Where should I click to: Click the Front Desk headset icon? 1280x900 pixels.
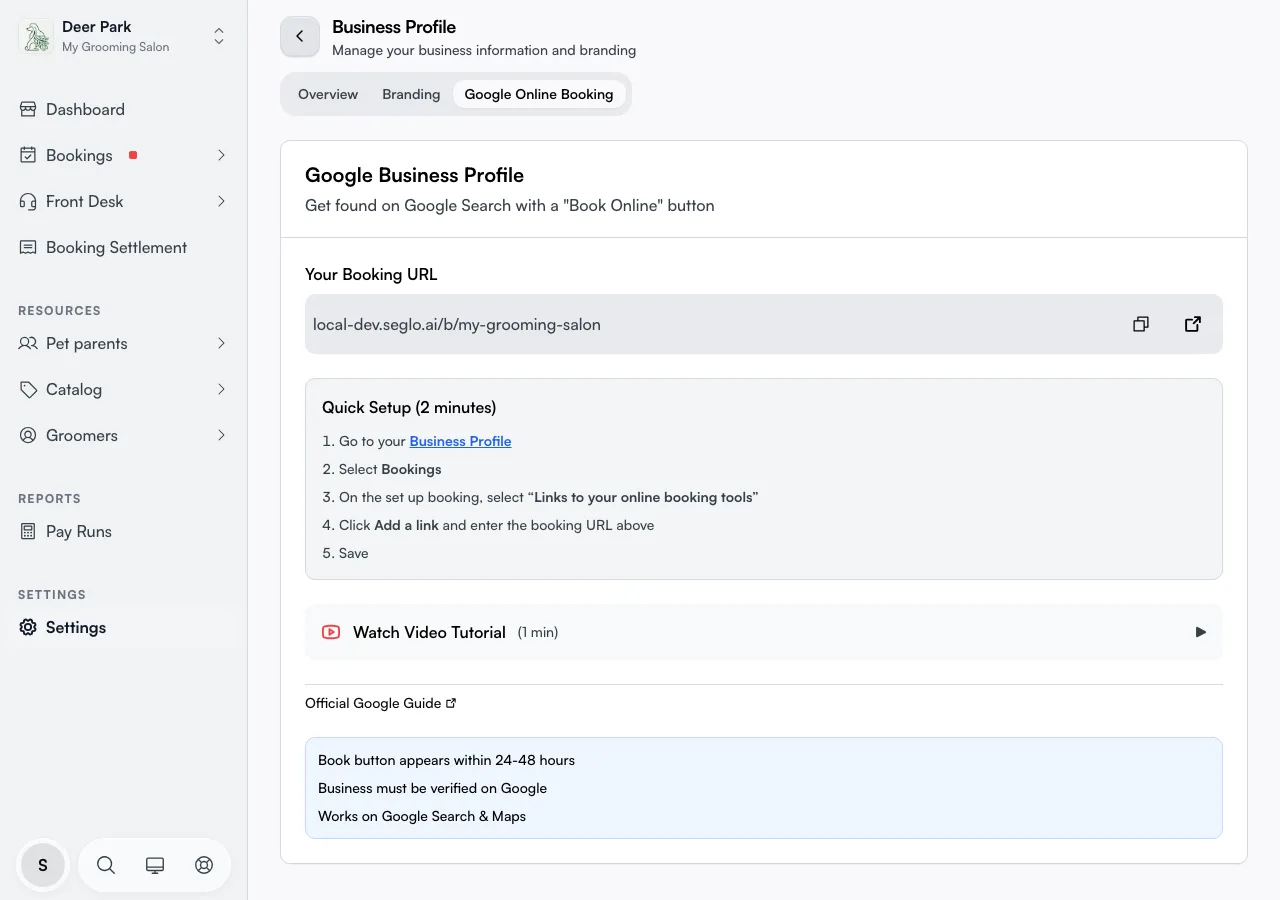coord(28,201)
